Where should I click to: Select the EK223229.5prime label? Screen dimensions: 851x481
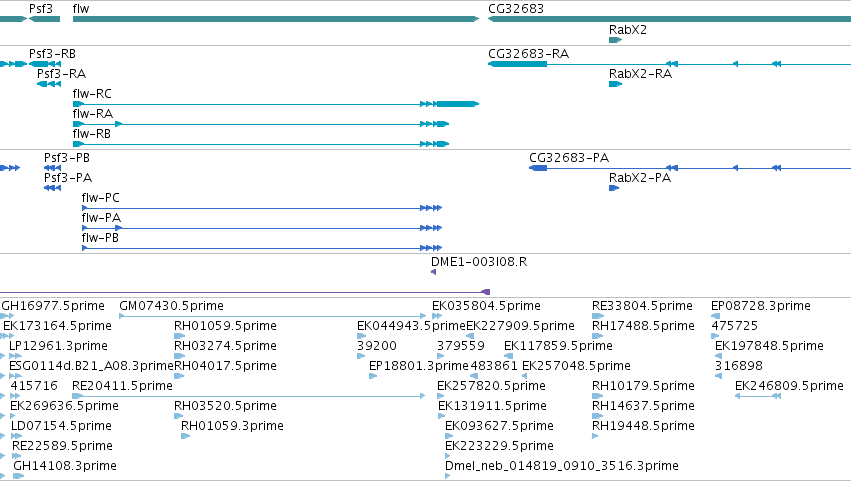tap(499, 446)
